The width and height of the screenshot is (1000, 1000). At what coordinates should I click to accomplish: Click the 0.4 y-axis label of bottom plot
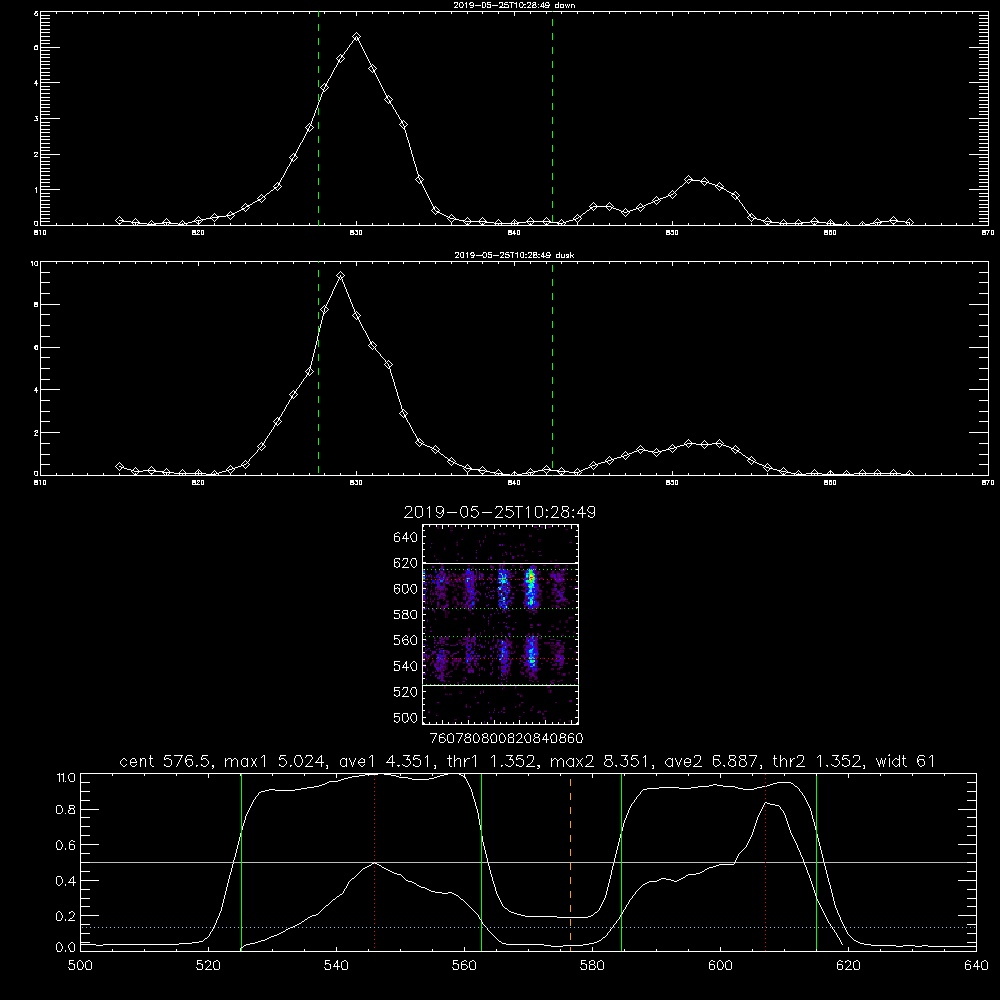pos(66,881)
